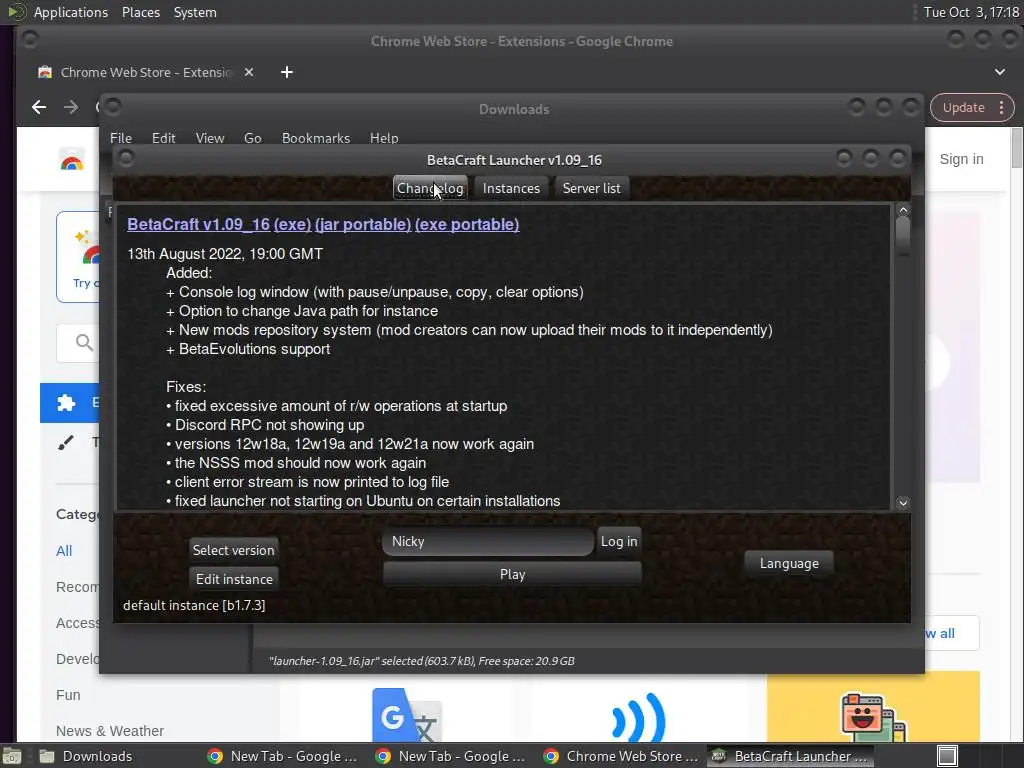Switch to first New Tab - Google taskbar item
Screen dimensions: 1024x768
click(283, 756)
